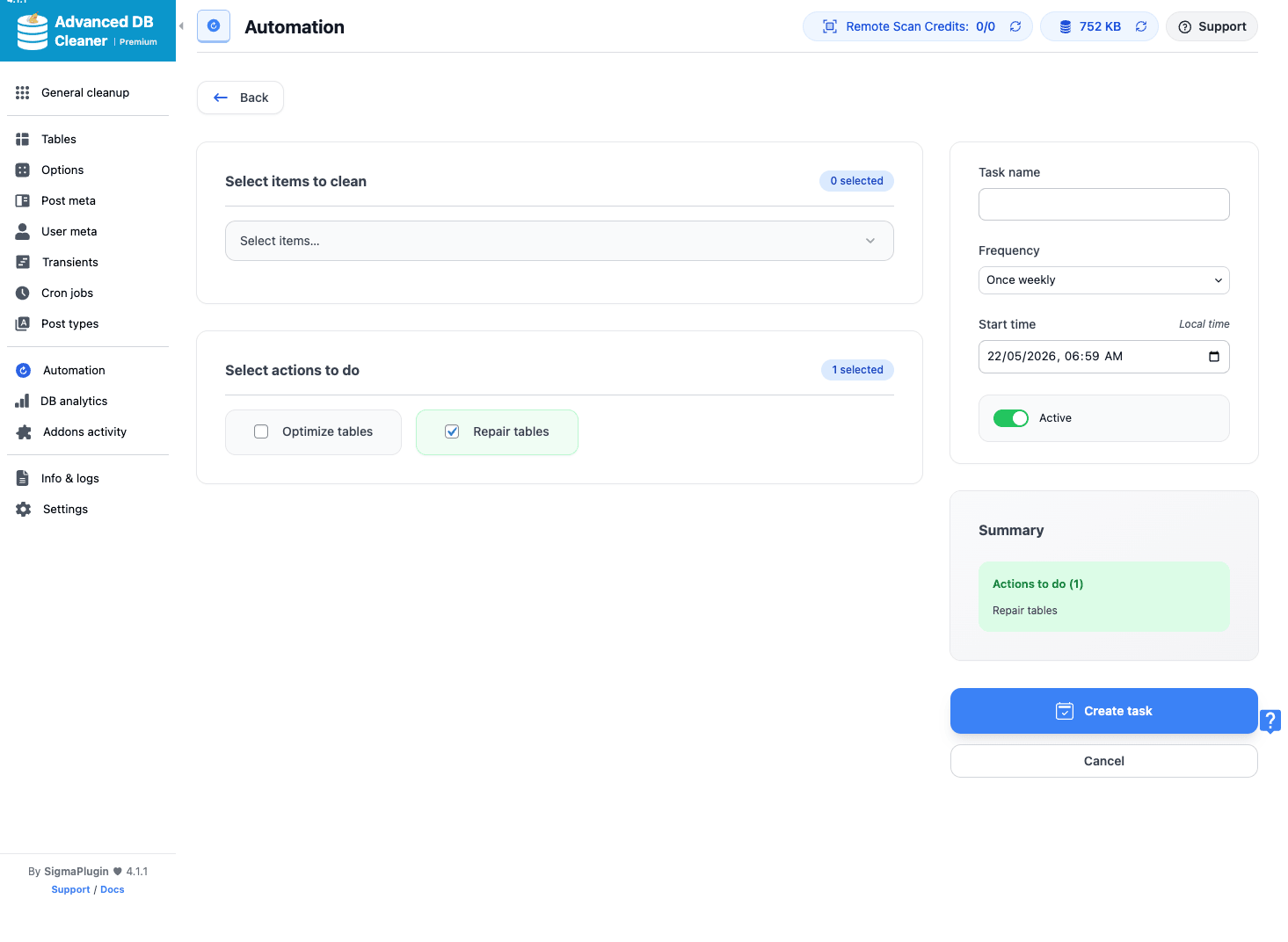Click the database stack icon beside 752 KB

coord(1066,26)
